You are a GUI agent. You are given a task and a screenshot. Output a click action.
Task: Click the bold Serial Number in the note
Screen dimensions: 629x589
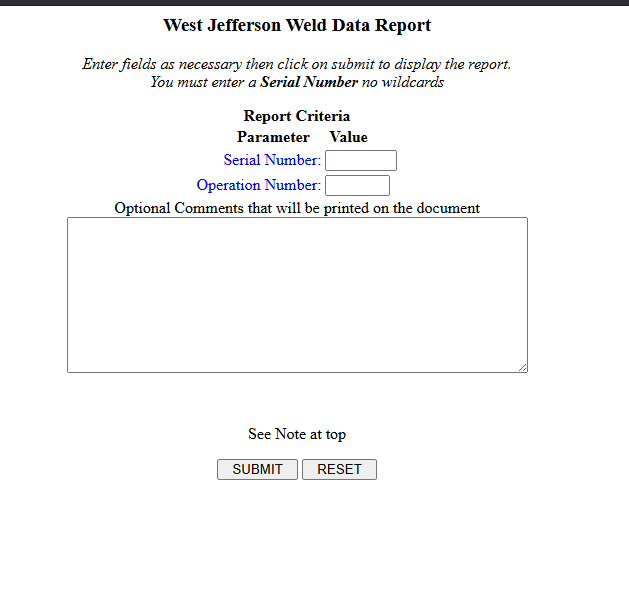[309, 82]
